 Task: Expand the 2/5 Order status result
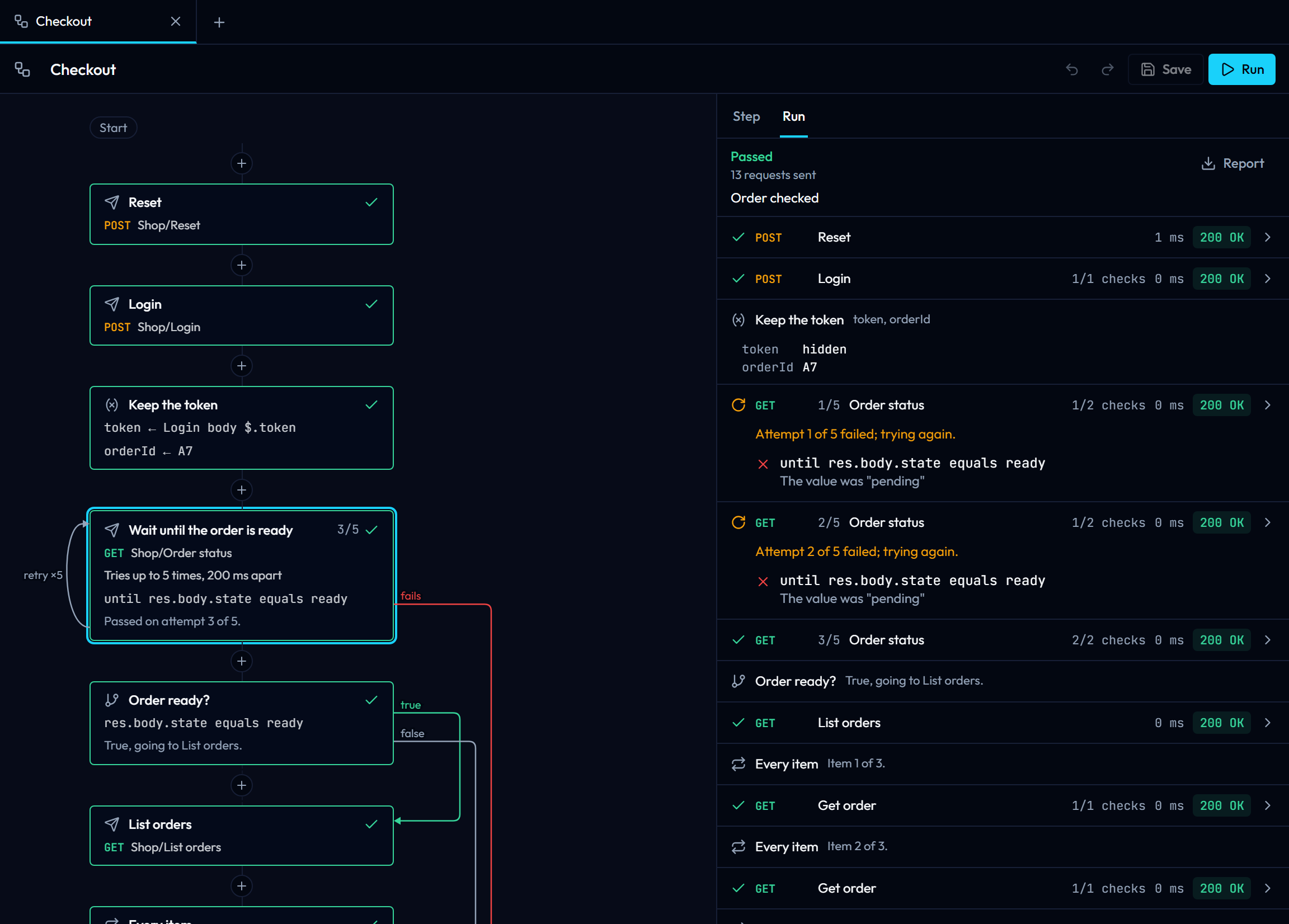[x=1267, y=523]
